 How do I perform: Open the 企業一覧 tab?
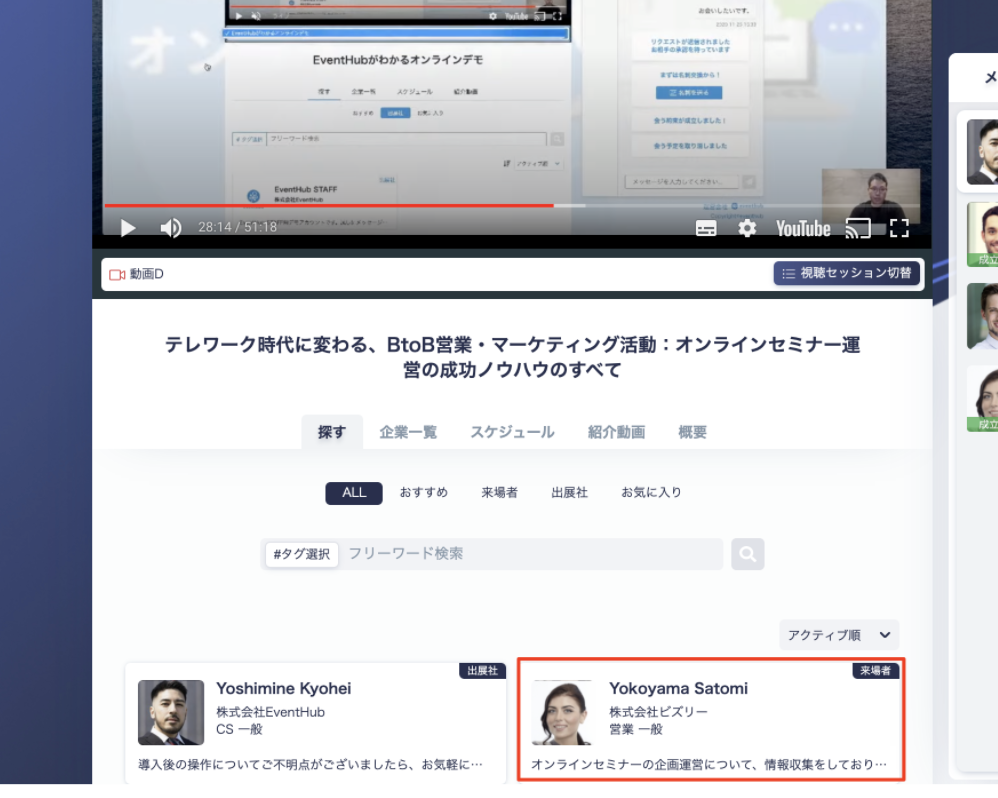click(x=408, y=432)
